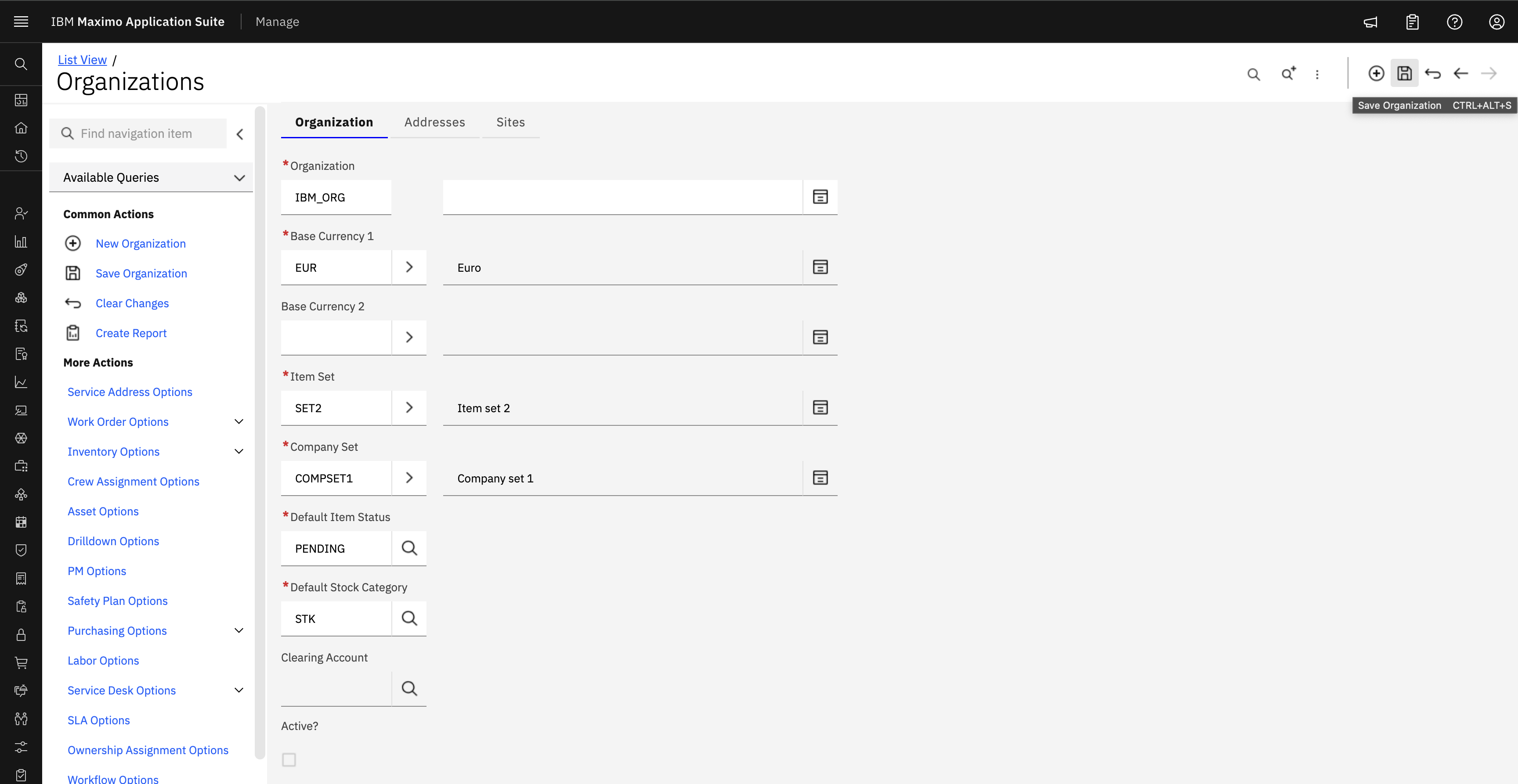The image size is (1518, 784).
Task: Click the Manage application label in header
Action: point(277,22)
